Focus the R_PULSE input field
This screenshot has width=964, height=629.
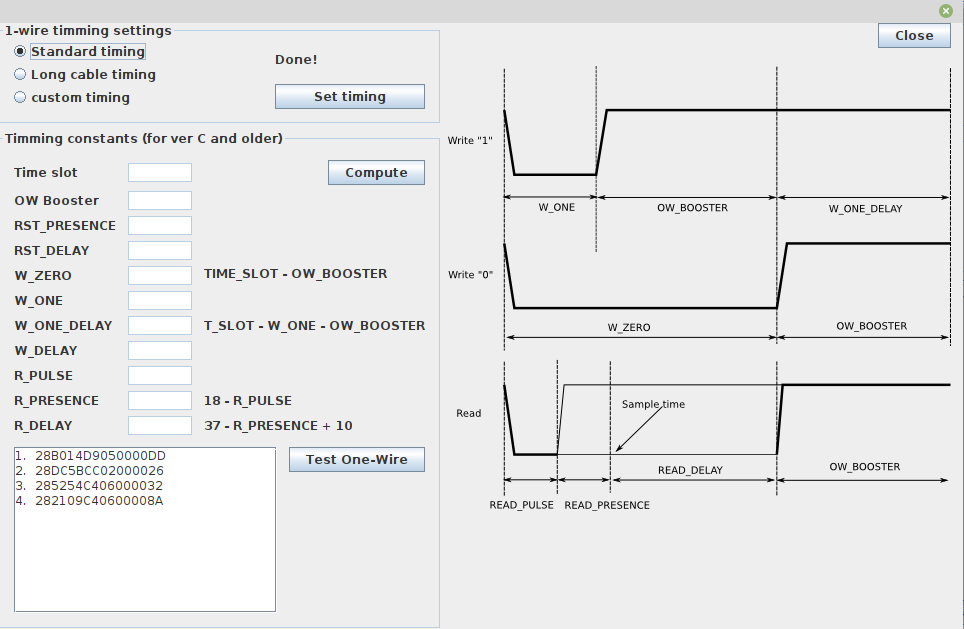pos(160,376)
